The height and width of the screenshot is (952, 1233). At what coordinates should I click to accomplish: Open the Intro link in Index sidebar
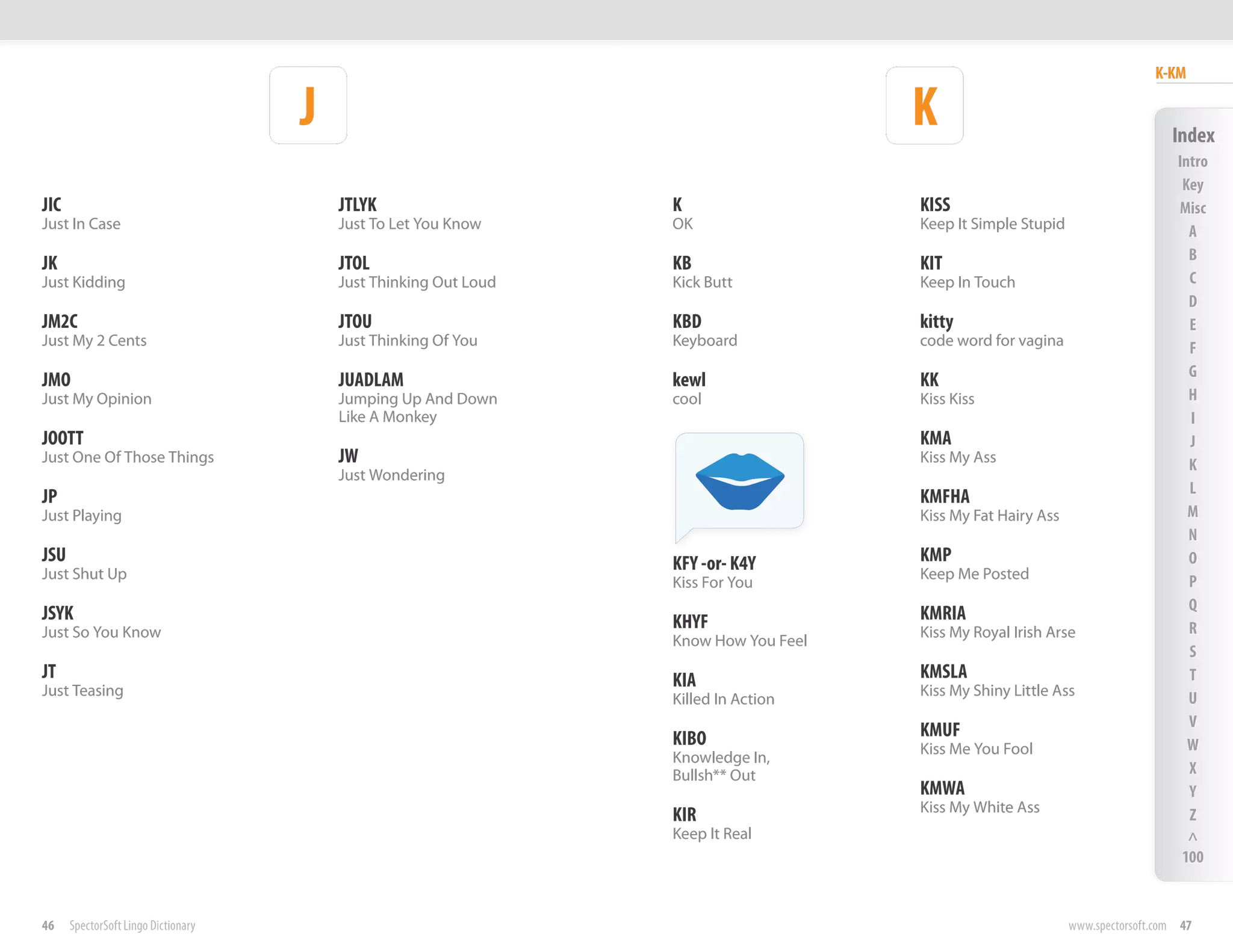coord(1192,161)
